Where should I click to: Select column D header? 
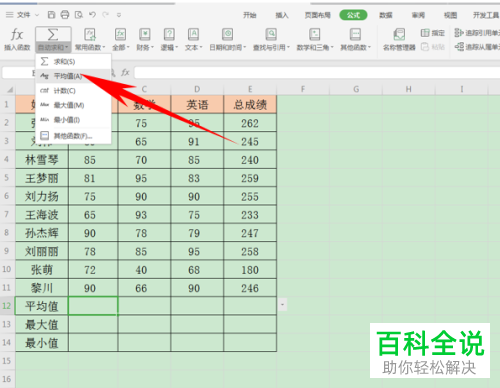pos(197,89)
